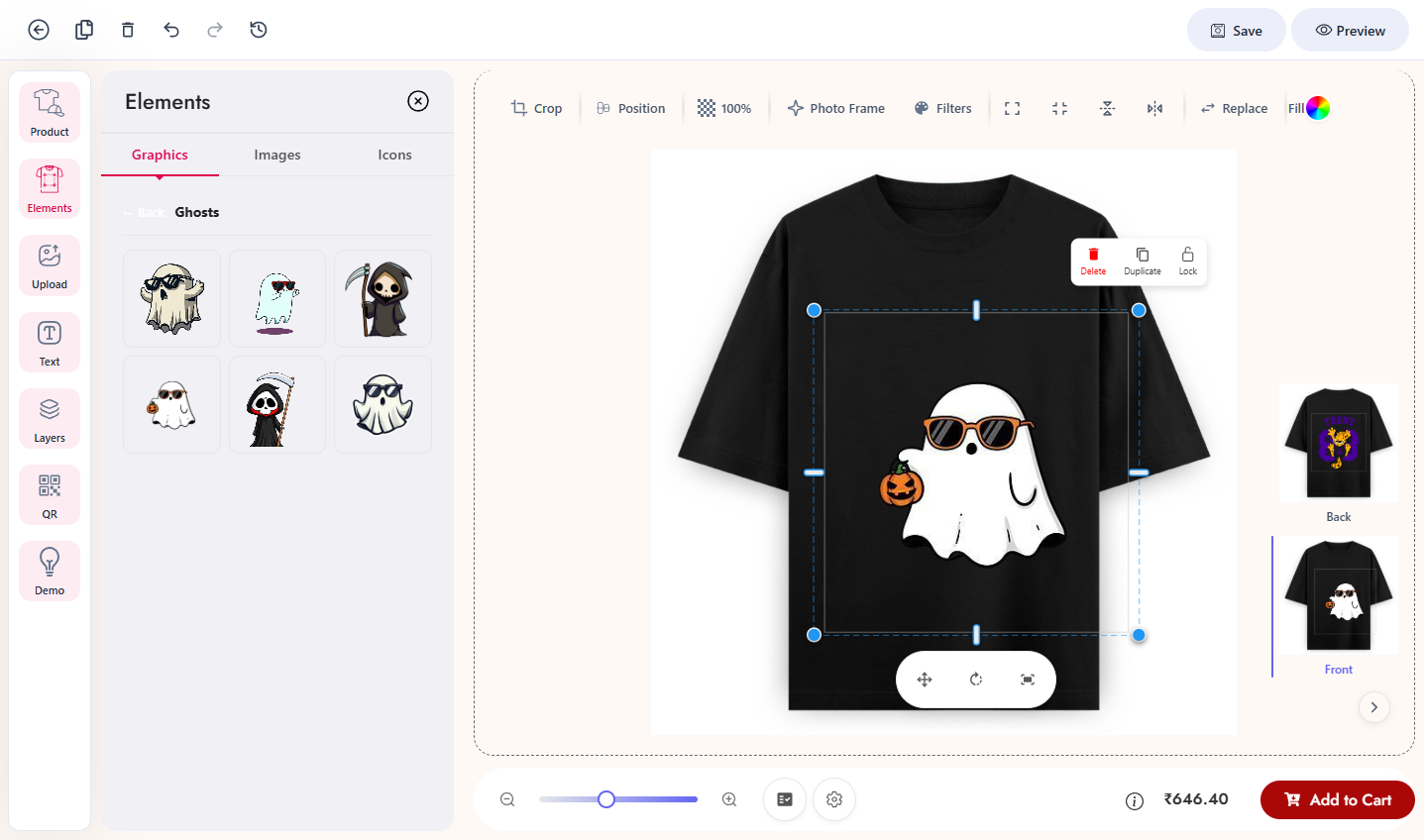Switch to the Icons tab
This screenshot has height=840, width=1424.
click(x=394, y=155)
